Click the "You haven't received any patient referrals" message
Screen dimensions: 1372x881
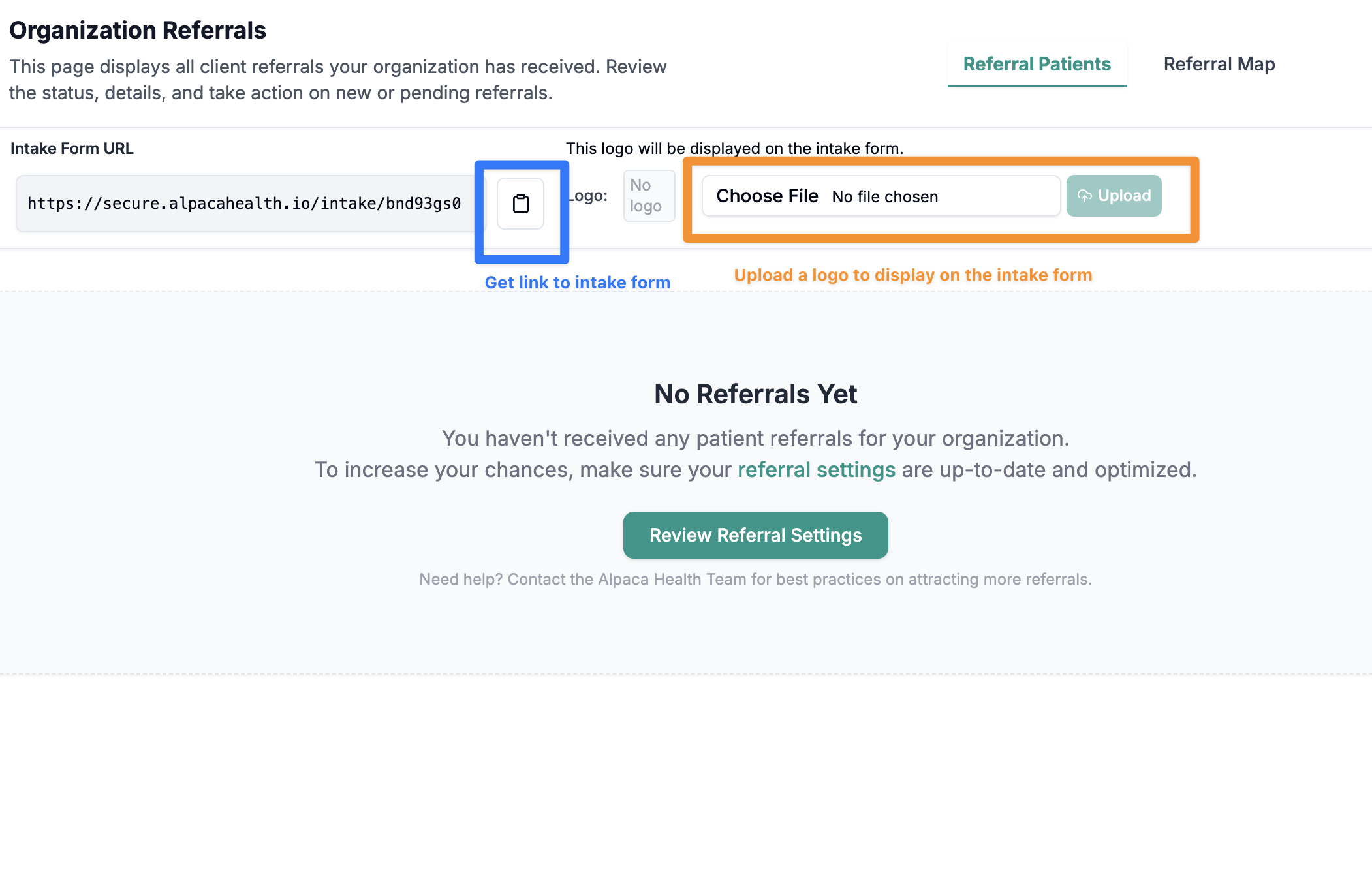coord(755,439)
